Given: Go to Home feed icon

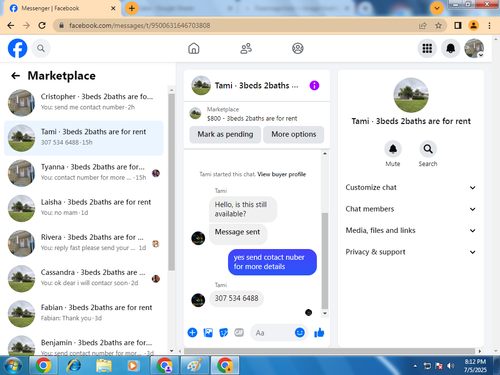Looking at the screenshot, I should (194, 48).
